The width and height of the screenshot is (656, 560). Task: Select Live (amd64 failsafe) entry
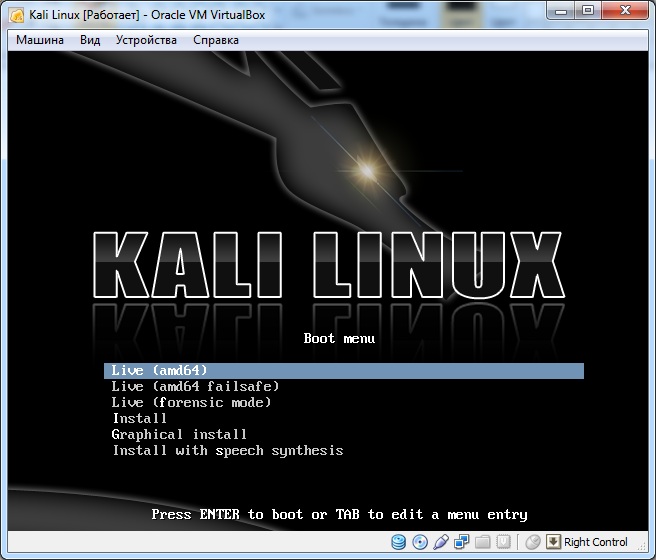[x=195, y=386]
